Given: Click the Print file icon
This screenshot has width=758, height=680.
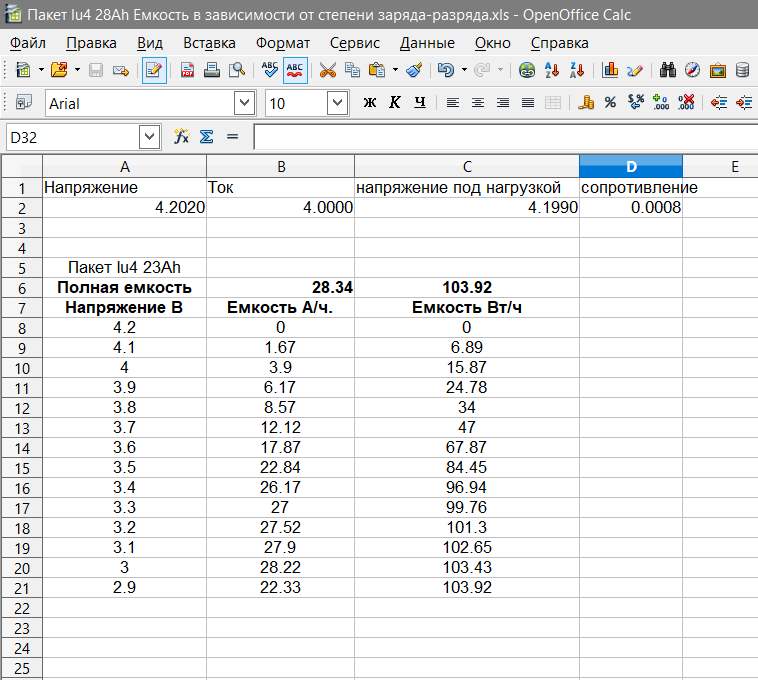Looking at the screenshot, I should pyautogui.click(x=212, y=71).
